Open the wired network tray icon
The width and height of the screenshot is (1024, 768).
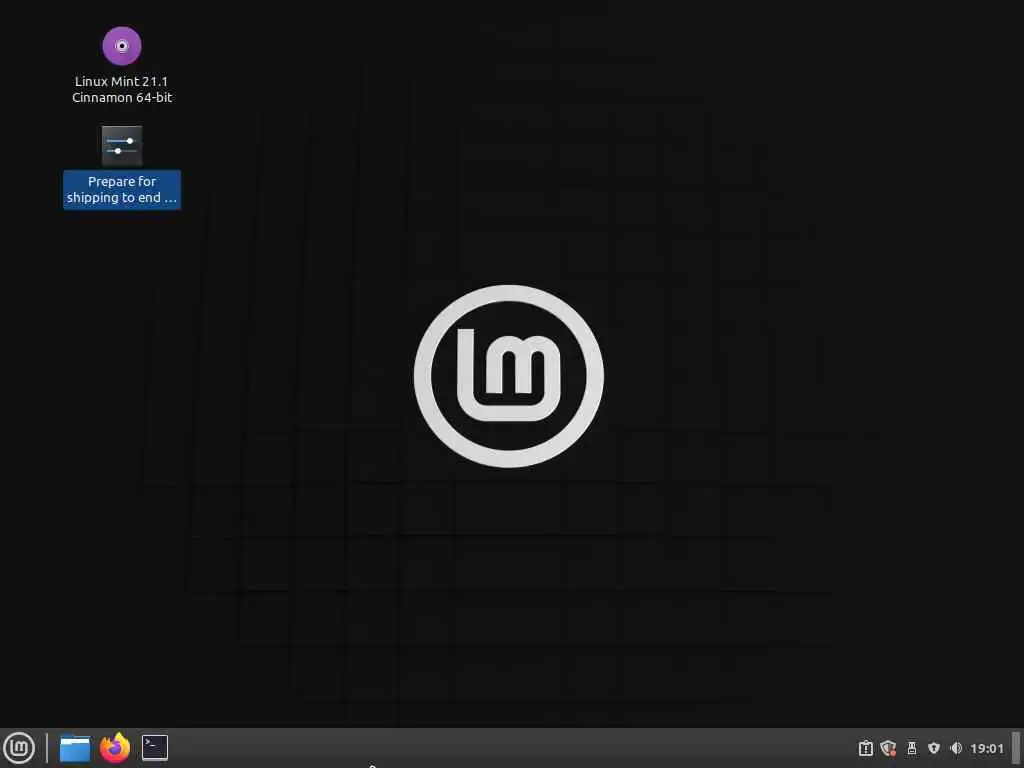(x=912, y=748)
